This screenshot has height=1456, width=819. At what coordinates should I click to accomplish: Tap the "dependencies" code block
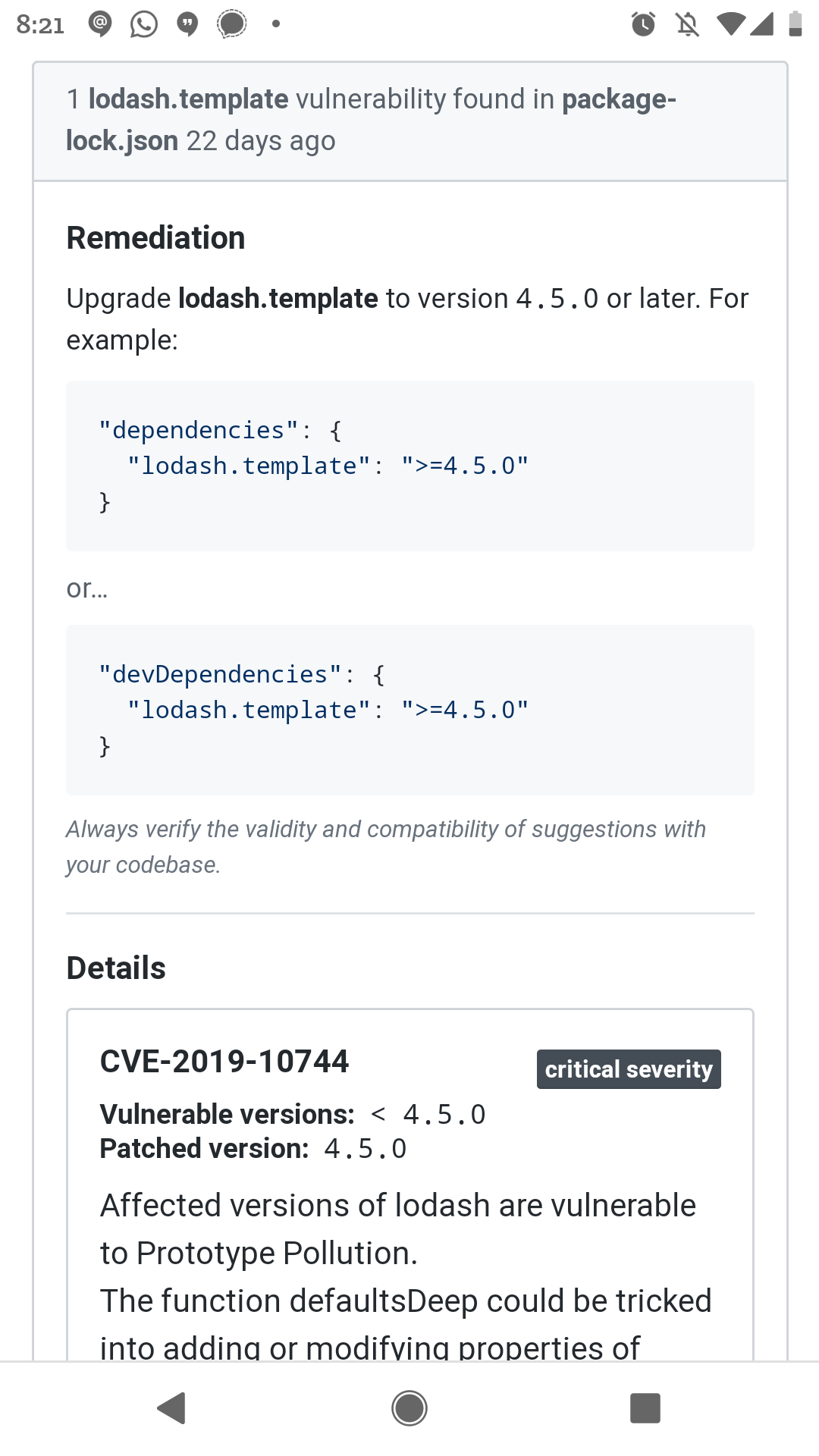pos(410,466)
